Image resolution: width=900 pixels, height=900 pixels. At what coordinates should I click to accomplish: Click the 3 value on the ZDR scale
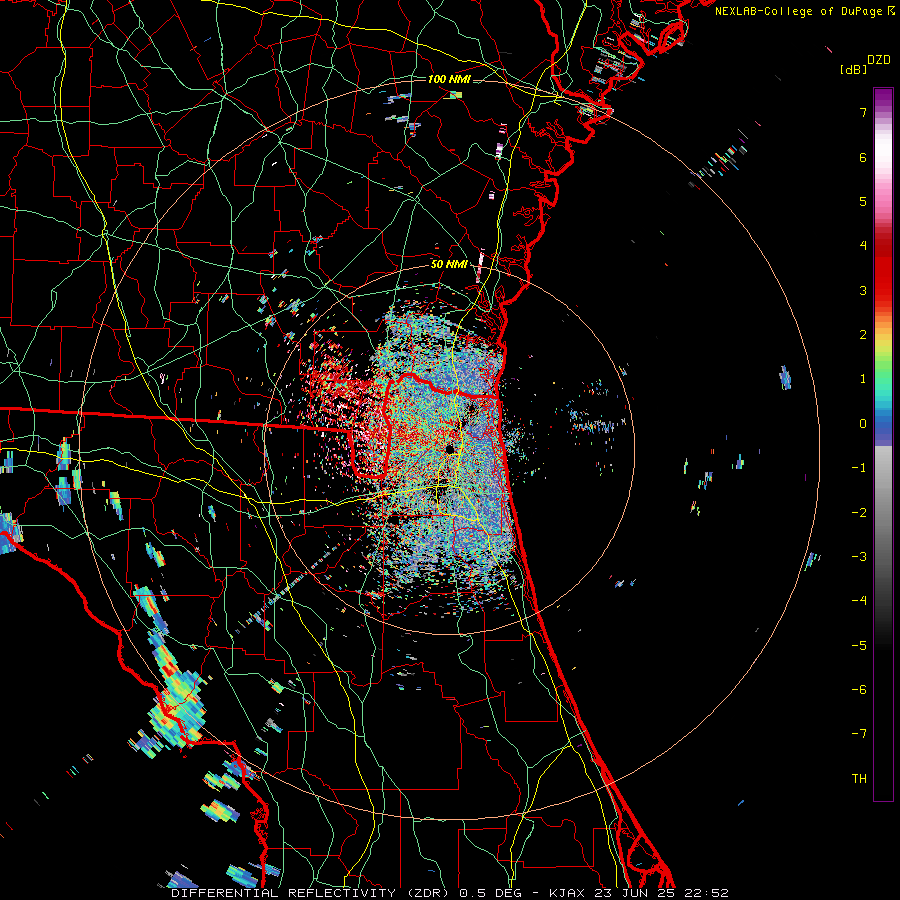(x=863, y=290)
